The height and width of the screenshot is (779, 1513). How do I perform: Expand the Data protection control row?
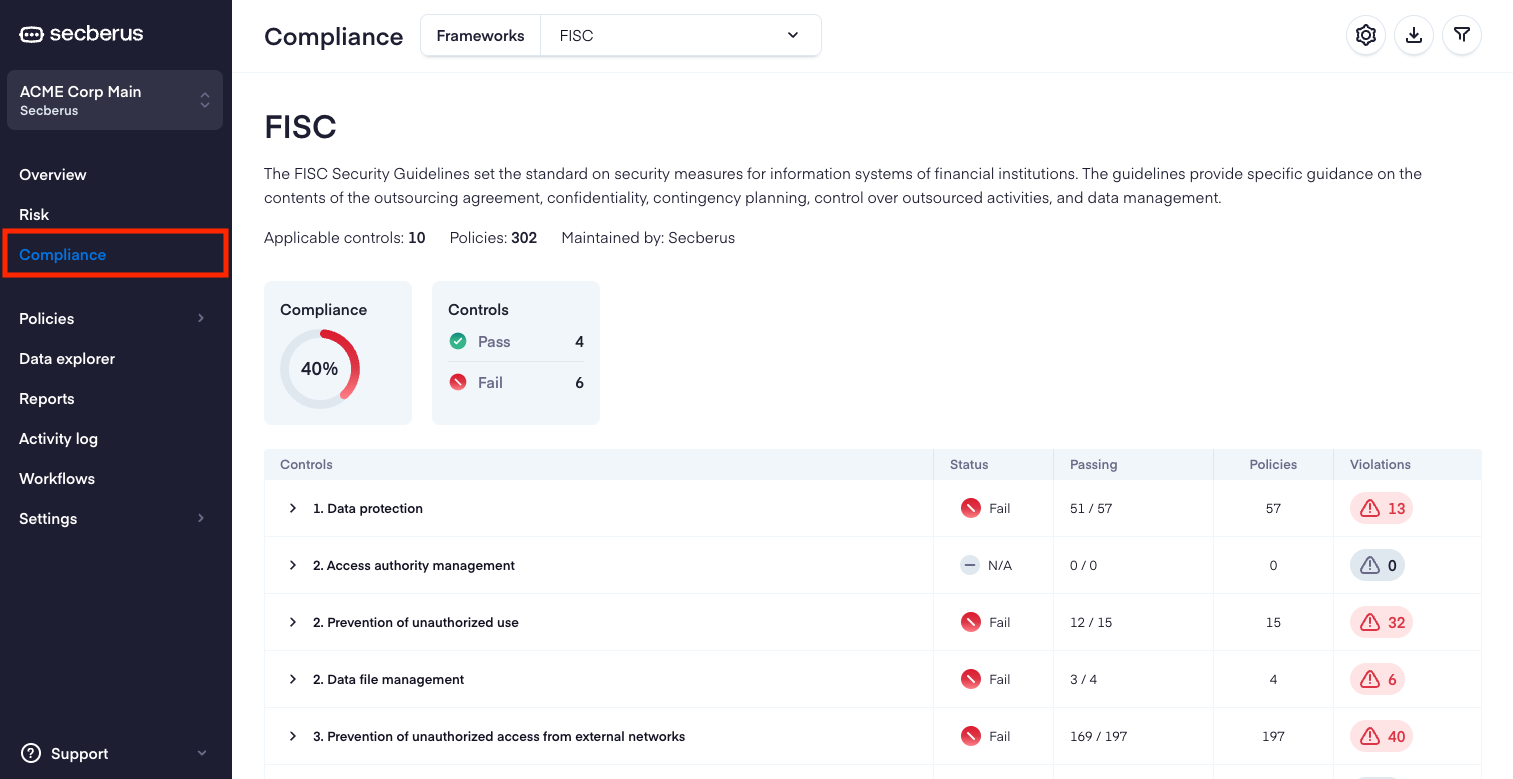coord(293,508)
